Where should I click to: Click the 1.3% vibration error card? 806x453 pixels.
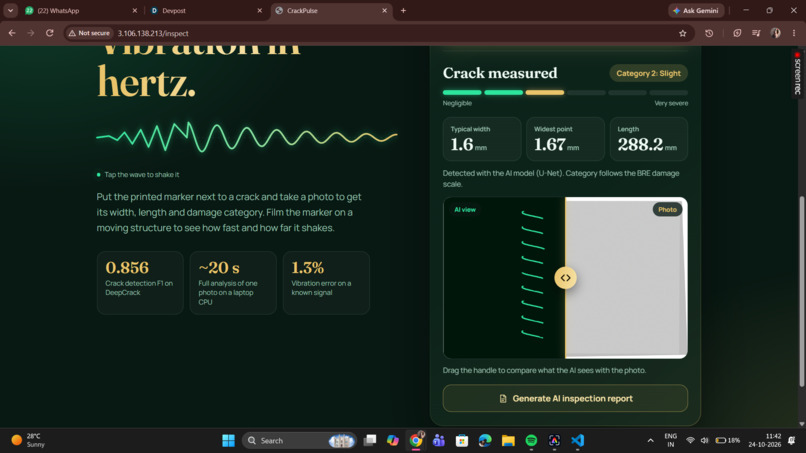[326, 283]
